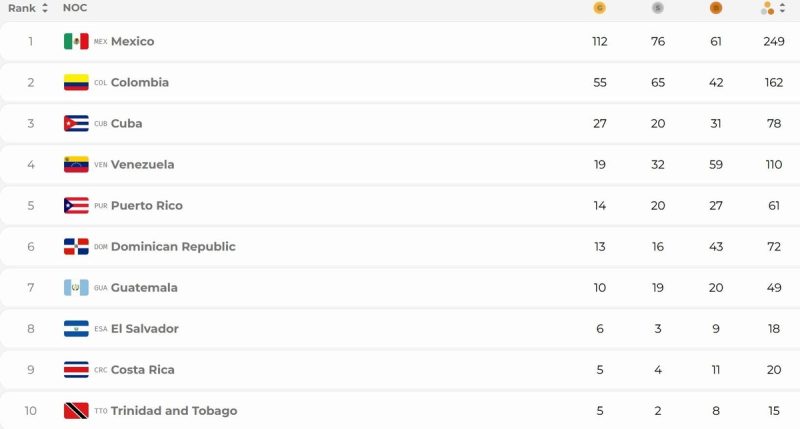Open the Costa Rica country link
This screenshot has width=800, height=429.
point(142,370)
